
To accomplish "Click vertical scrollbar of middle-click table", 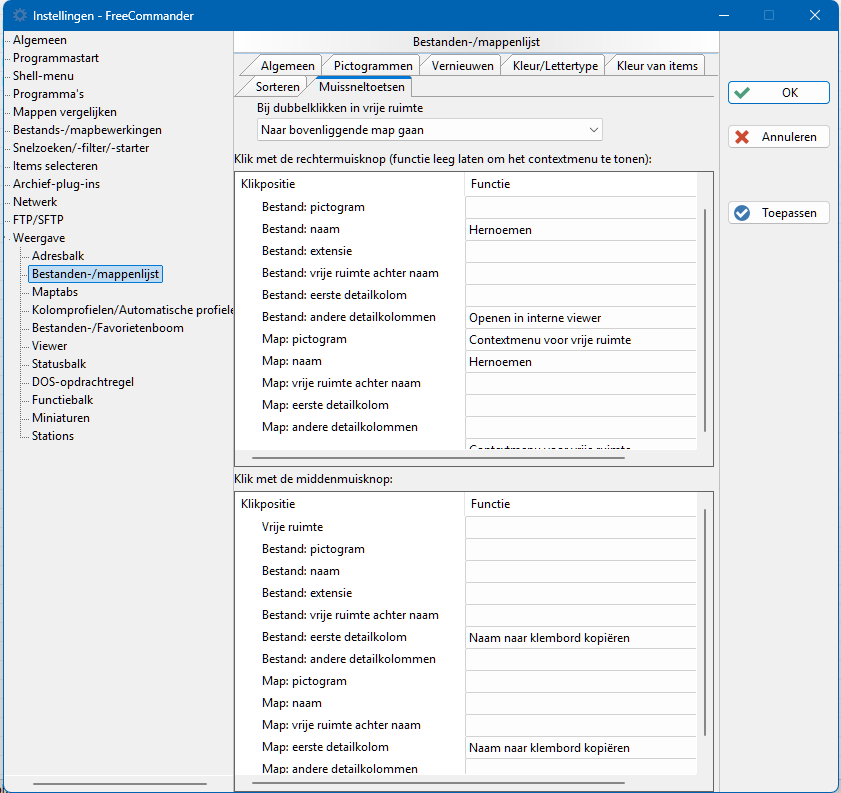I will [x=705, y=622].
